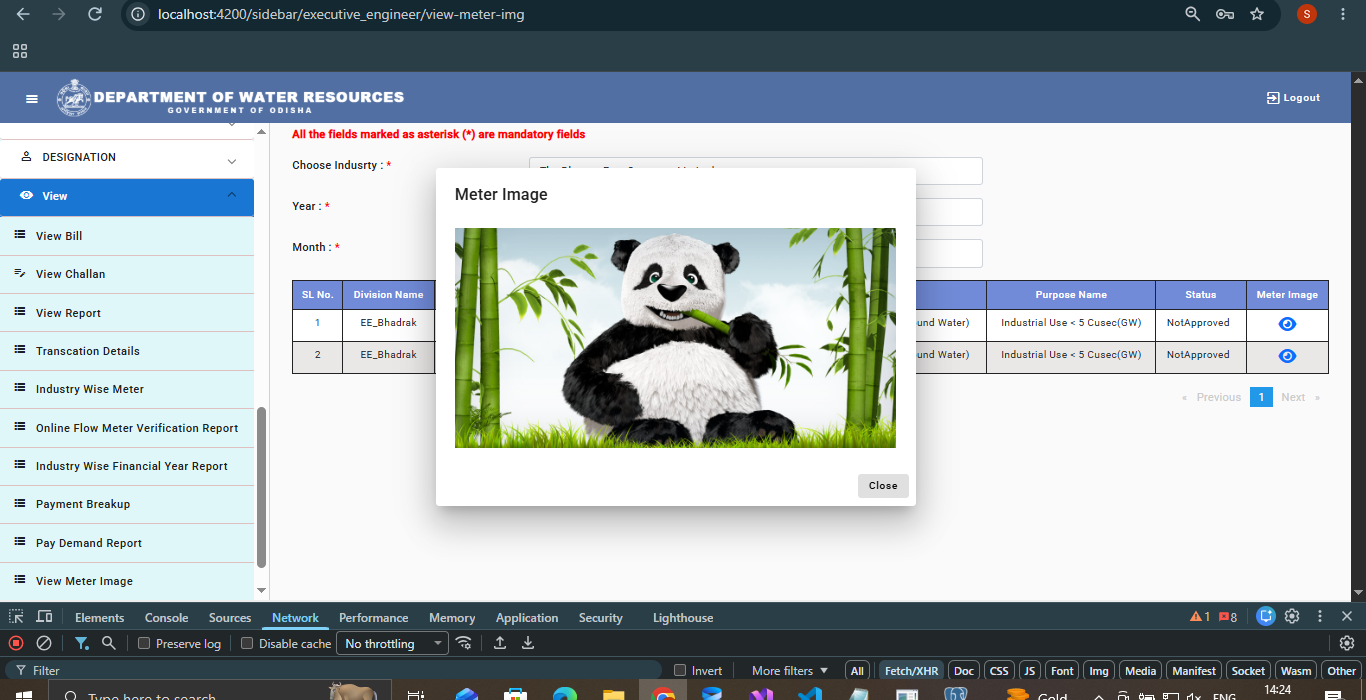Image resolution: width=1366 pixels, height=700 pixels.
Task: Export HAR file with download arrow
Action: tap(528, 643)
